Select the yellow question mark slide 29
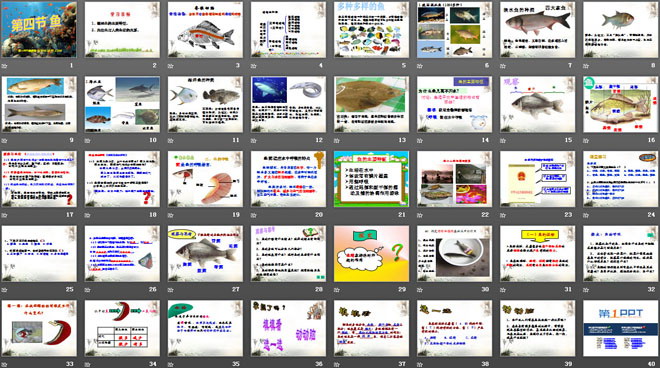 pos(372,253)
